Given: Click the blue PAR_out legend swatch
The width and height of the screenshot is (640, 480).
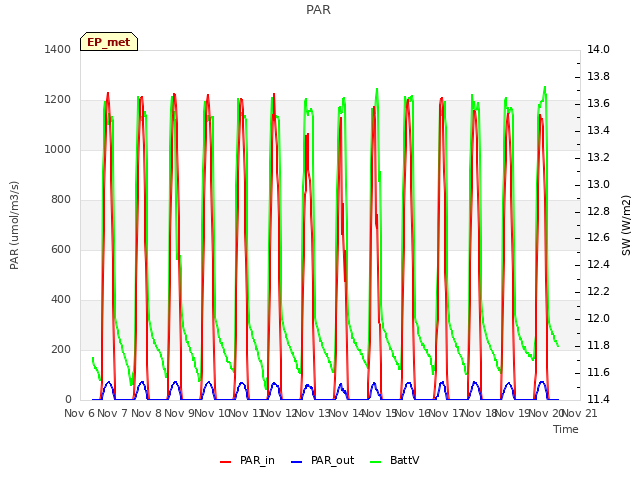Looking at the screenshot, I should [x=296, y=462].
